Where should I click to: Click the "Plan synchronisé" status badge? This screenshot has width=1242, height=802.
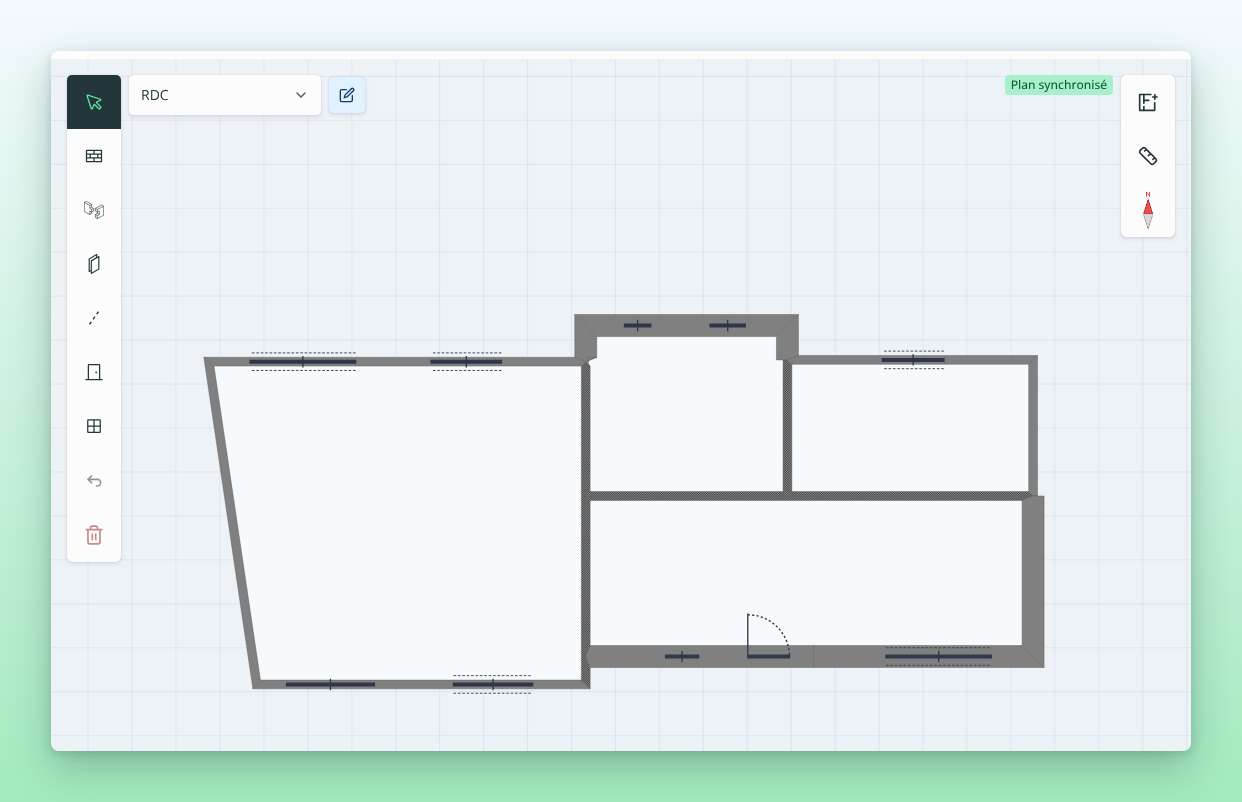(x=1059, y=85)
